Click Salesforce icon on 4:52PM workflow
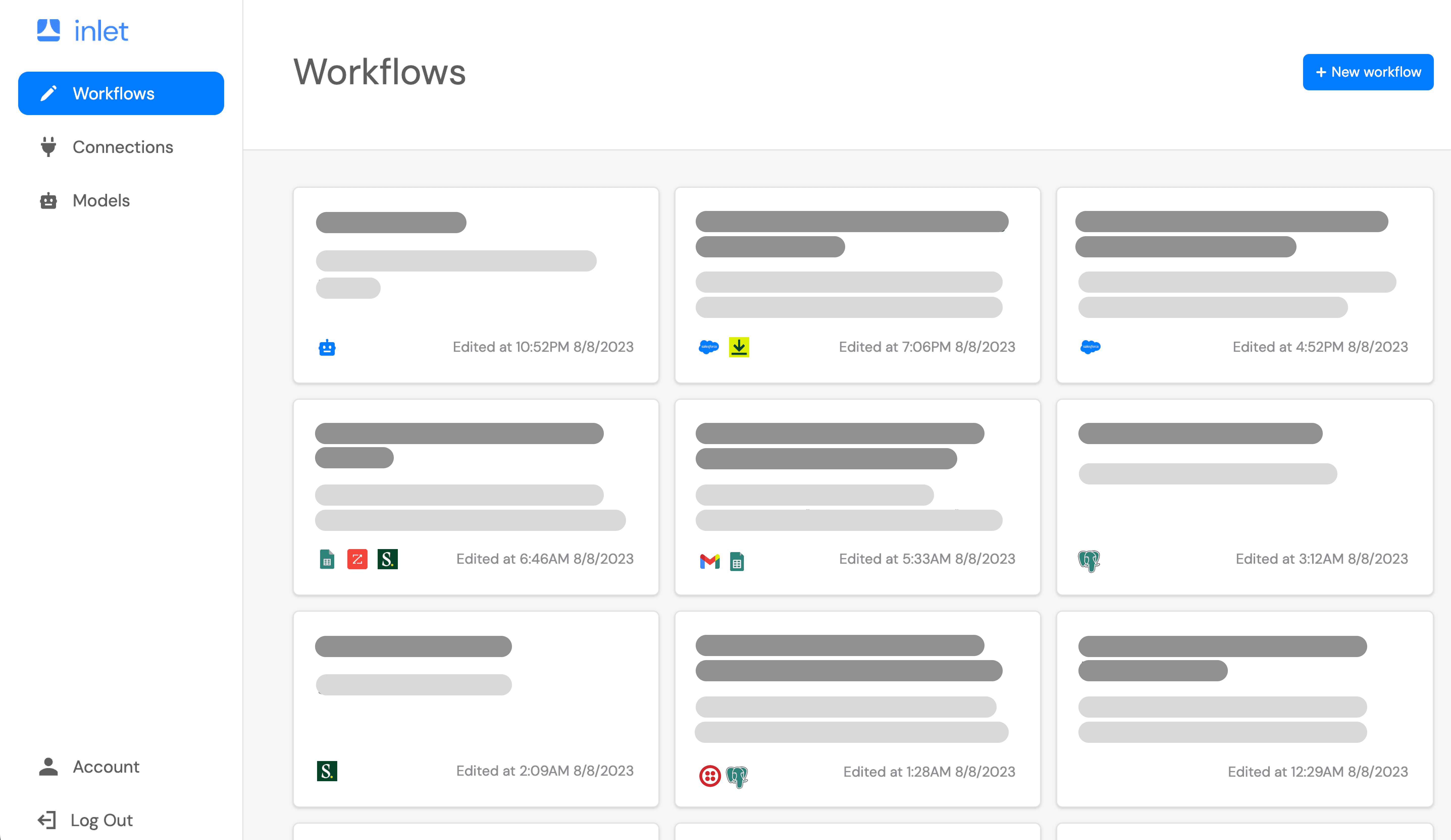The width and height of the screenshot is (1451, 840). click(x=1090, y=347)
